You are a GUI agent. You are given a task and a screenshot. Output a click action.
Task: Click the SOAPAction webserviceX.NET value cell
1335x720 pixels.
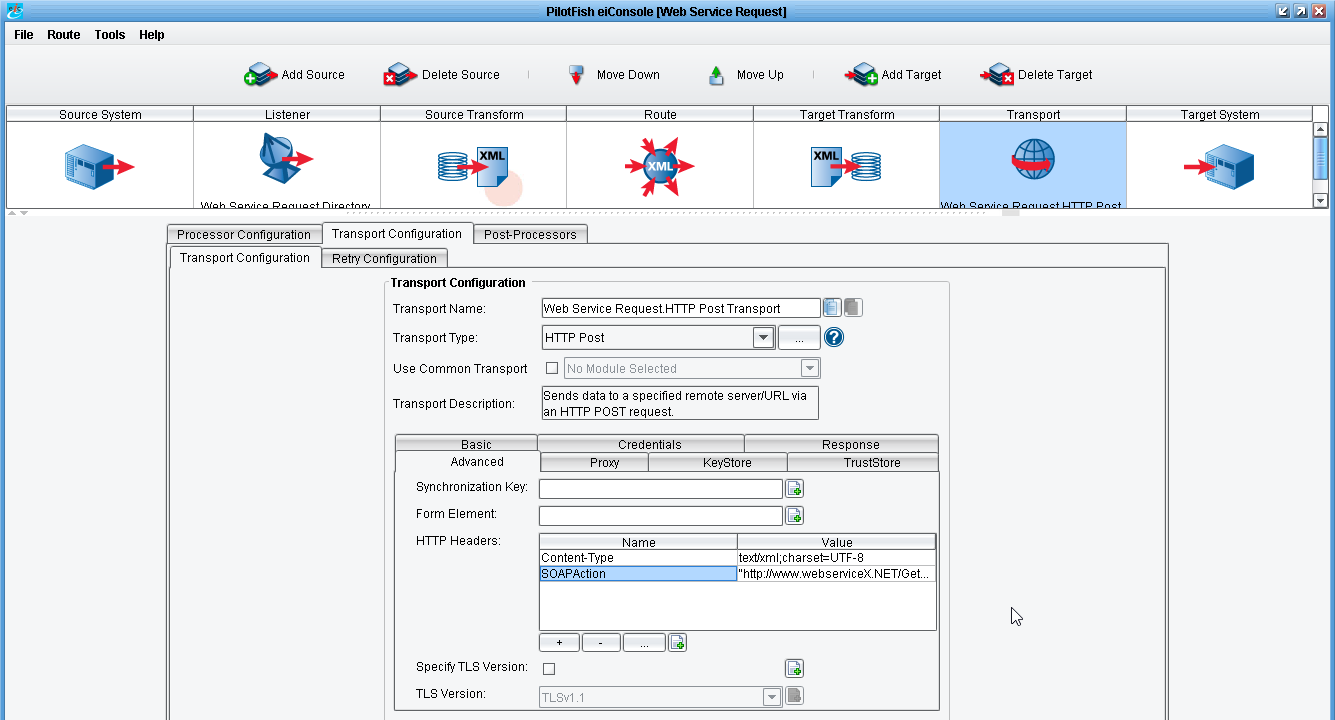(836, 574)
